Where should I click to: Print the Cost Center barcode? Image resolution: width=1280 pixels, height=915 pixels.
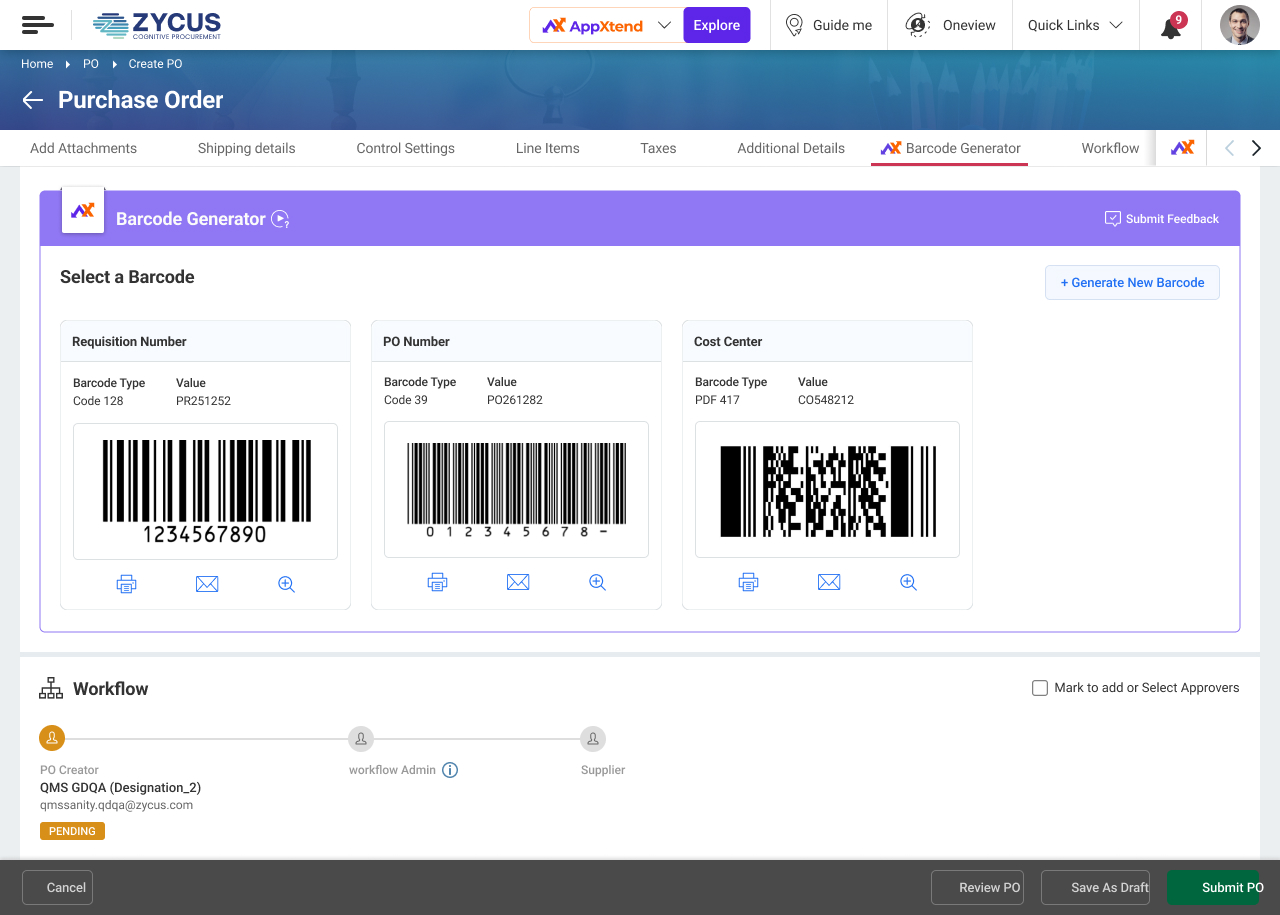(749, 582)
